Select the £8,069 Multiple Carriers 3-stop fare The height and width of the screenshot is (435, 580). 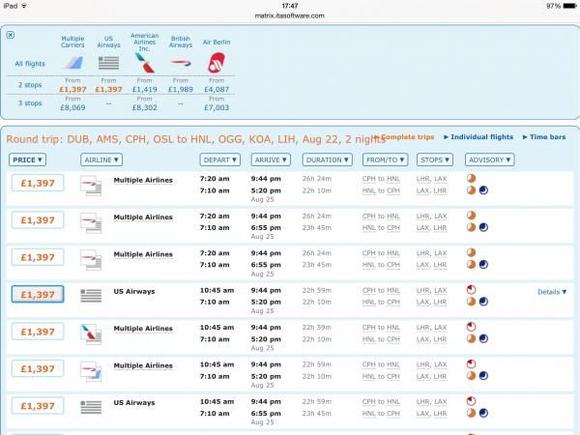point(73,108)
